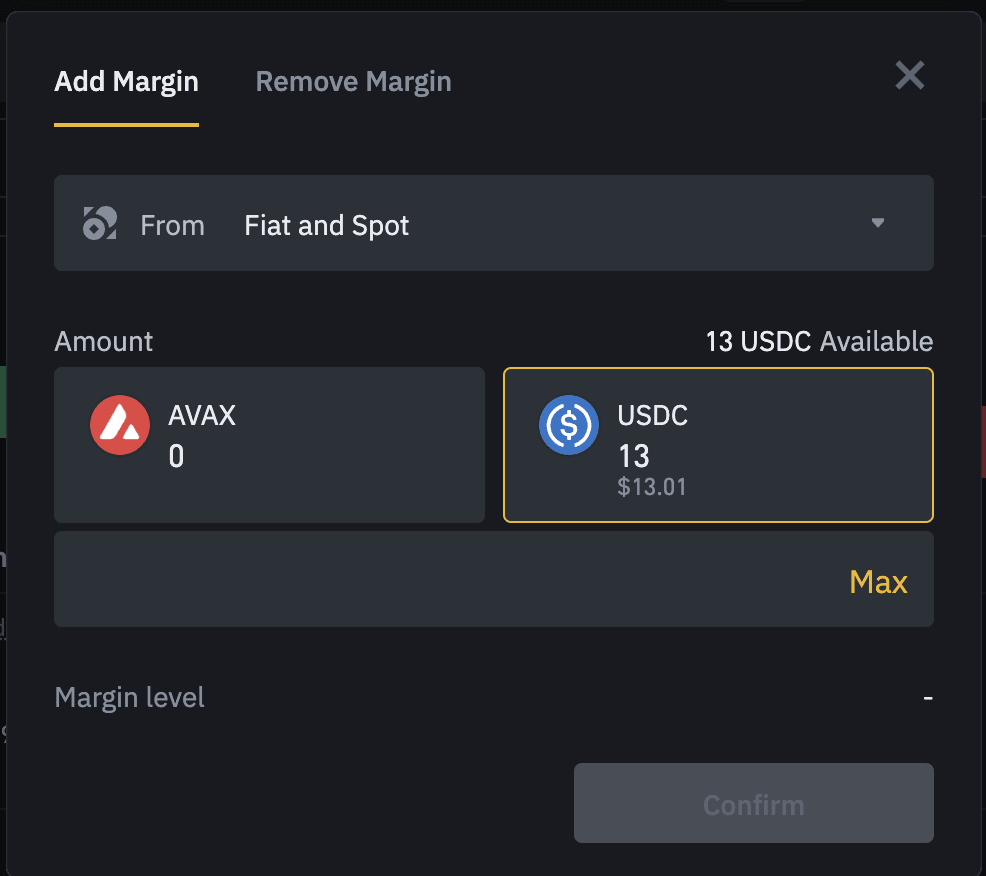Image resolution: width=986 pixels, height=876 pixels.
Task: Click the Margin level label
Action: 129,697
